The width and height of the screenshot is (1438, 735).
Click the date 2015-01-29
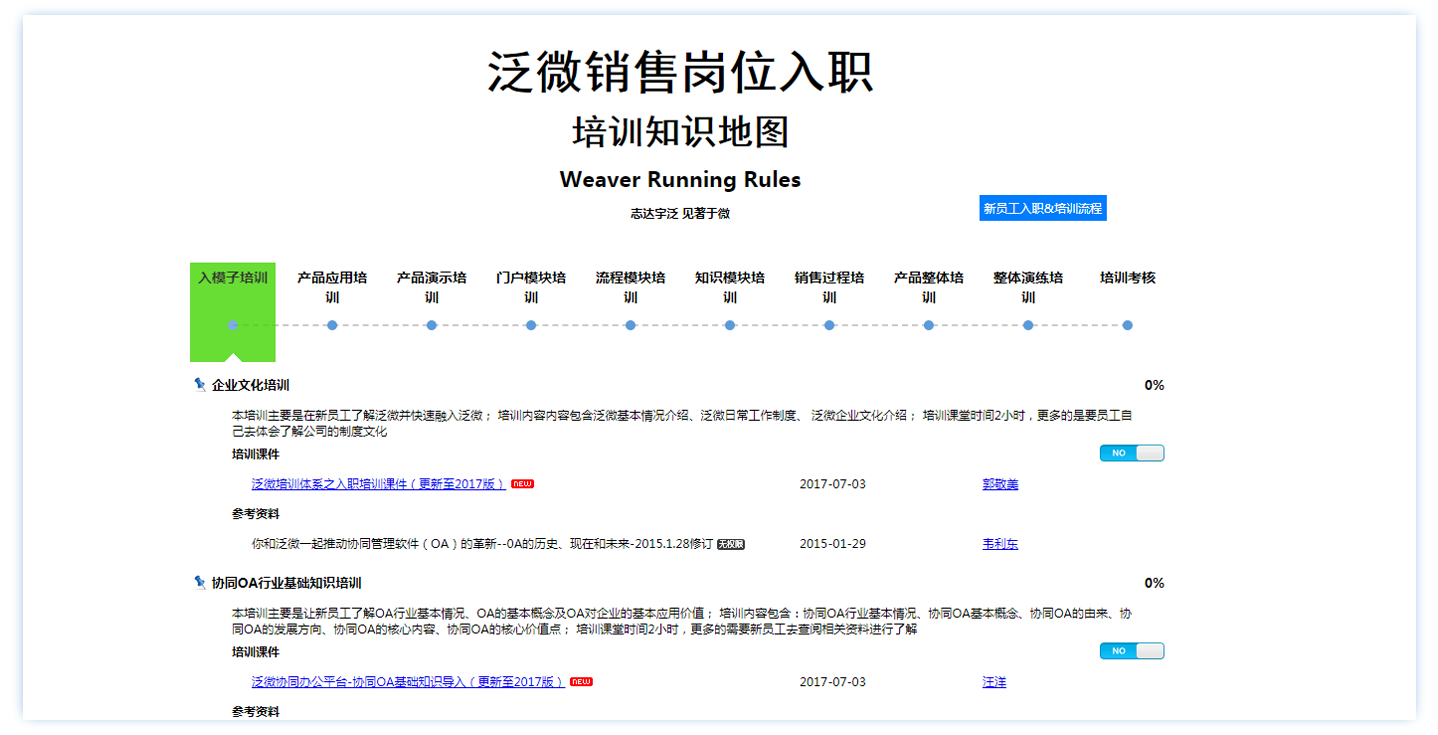833,544
